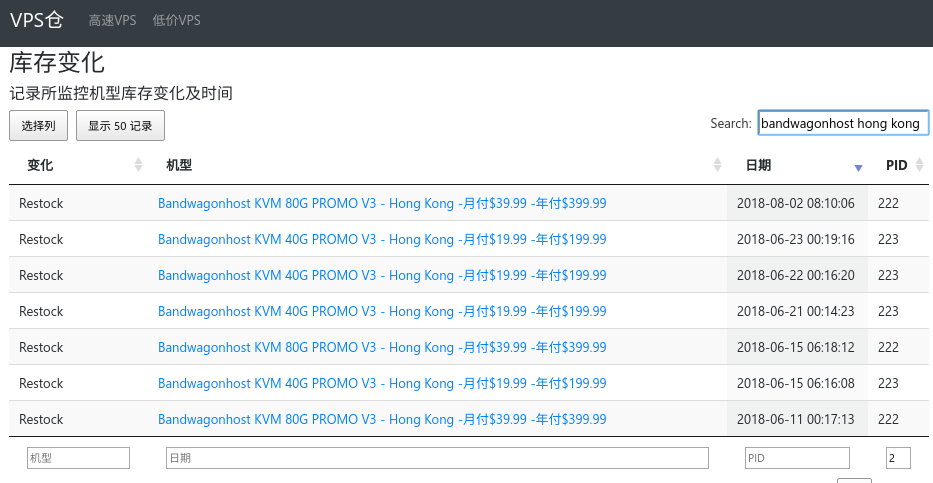The height and width of the screenshot is (483, 933).
Task: Open 40G PROMO V3 link dated 2018-06-15 06:16:08
Action: tap(382, 383)
